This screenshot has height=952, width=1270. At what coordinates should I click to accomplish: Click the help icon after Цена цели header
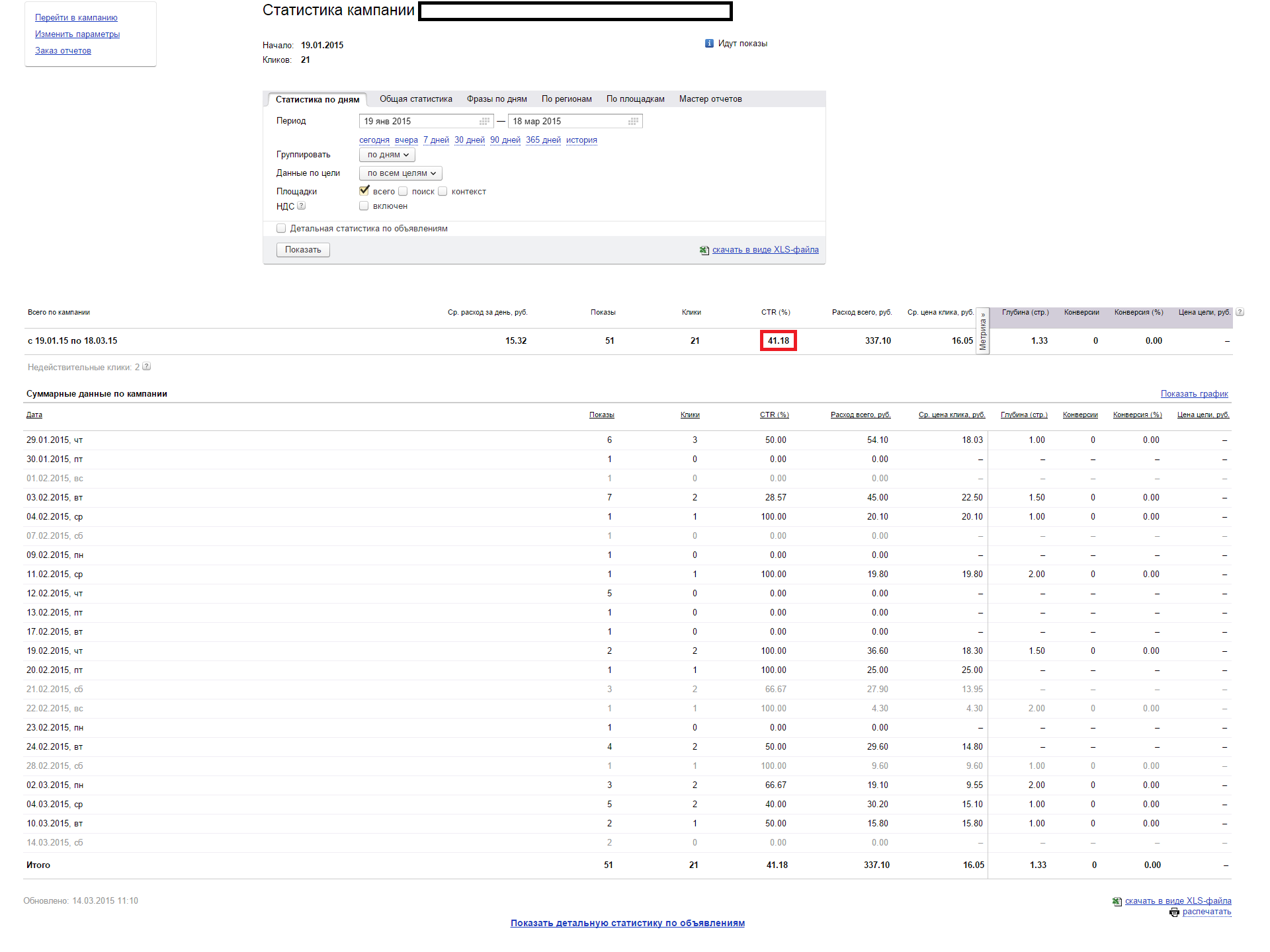1240,312
